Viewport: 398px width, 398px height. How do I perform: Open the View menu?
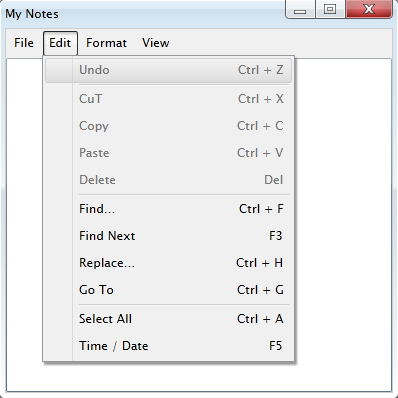156,43
